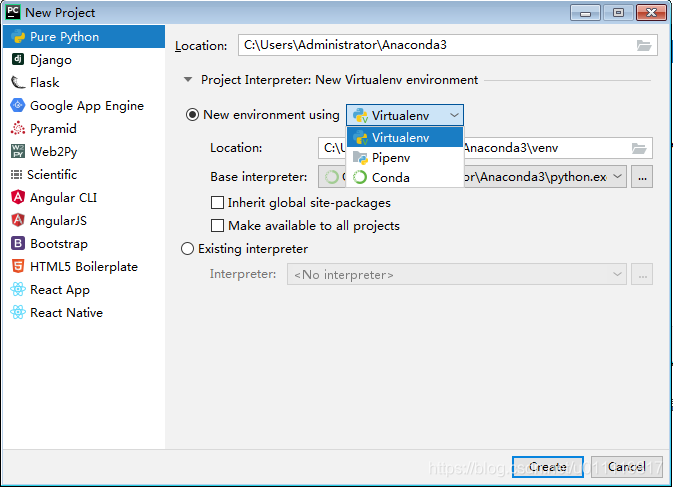Select AngularJS project label
673x487 pixels.
click(x=58, y=221)
